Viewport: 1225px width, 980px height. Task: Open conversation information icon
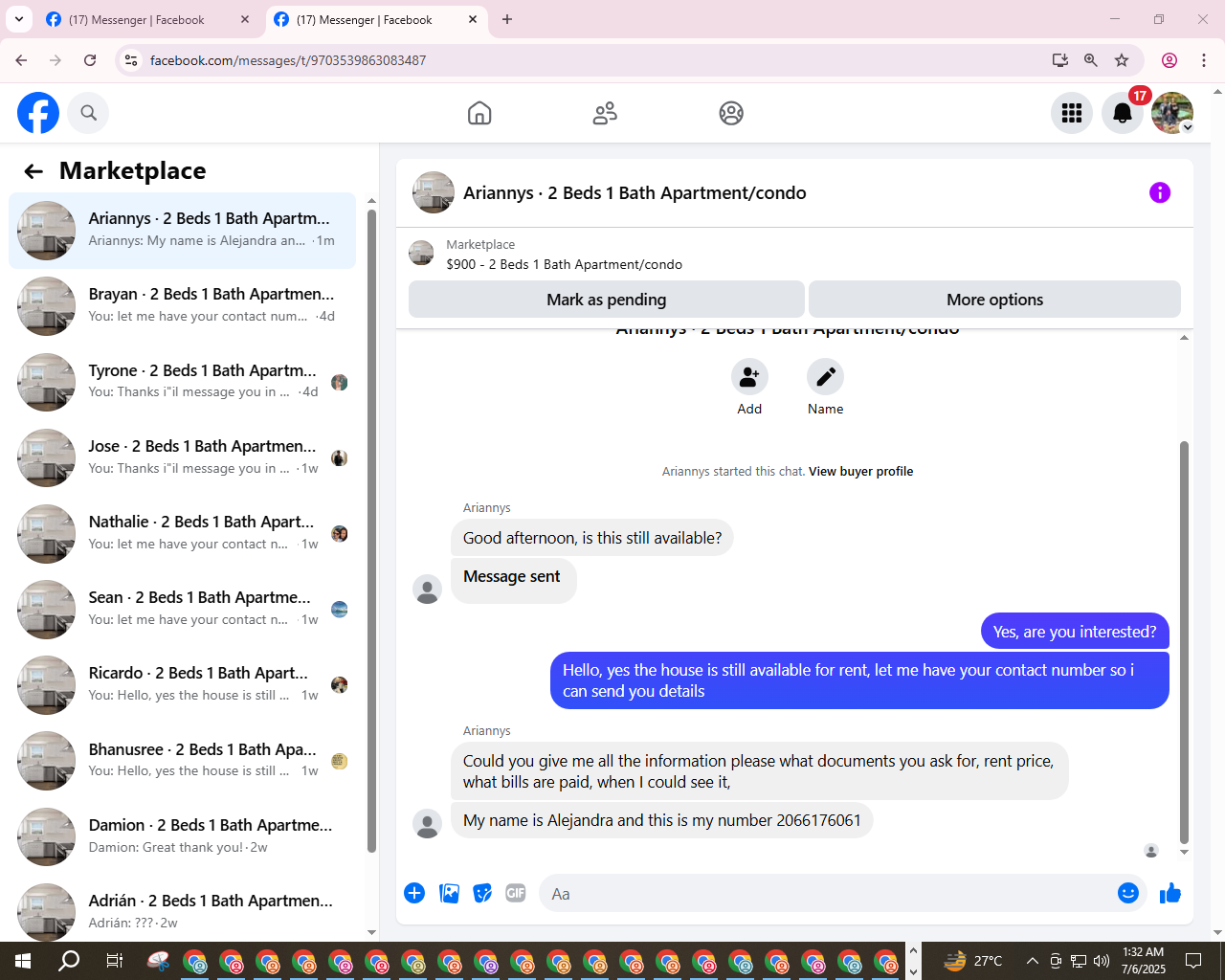[1160, 192]
